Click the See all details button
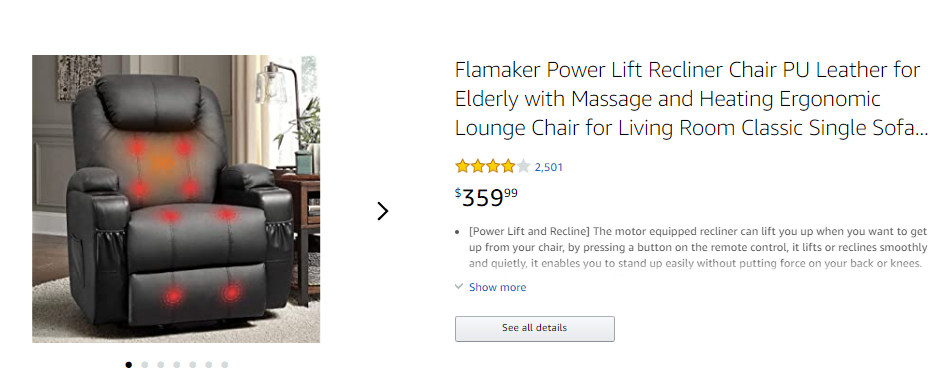 tap(534, 328)
